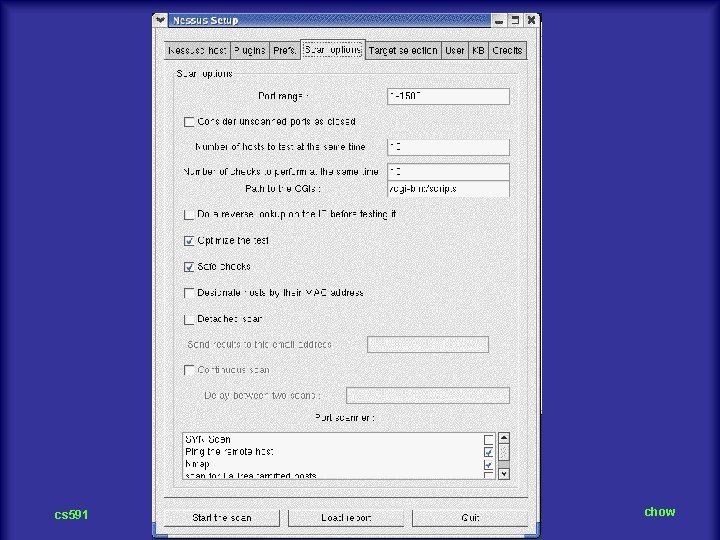Switch to the Plugins tab
720x540 pixels.
250,51
